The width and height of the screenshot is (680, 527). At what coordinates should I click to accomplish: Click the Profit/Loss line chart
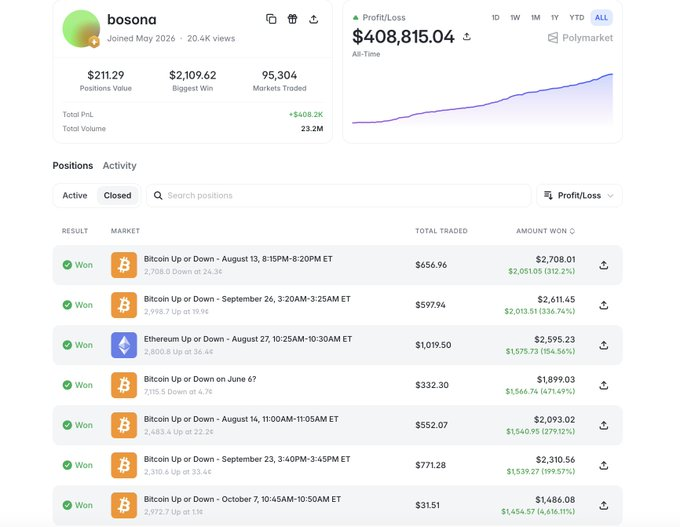[x=482, y=100]
